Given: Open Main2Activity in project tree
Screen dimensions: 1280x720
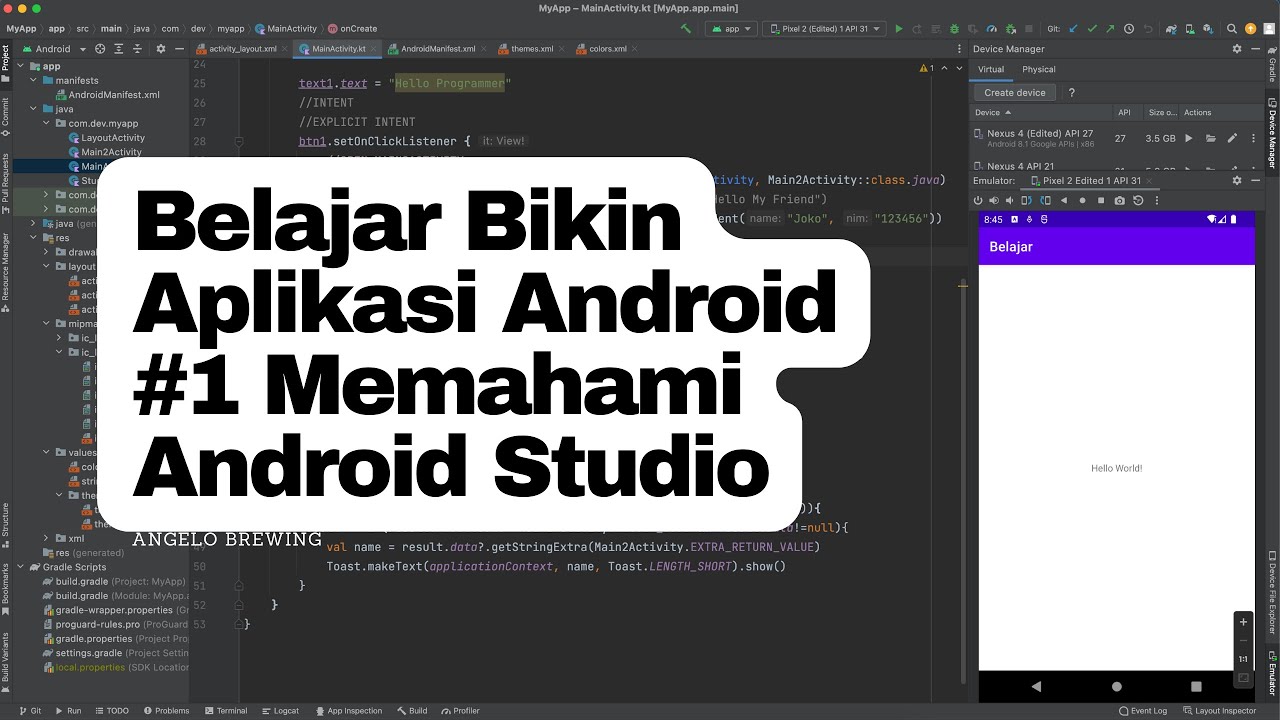Looking at the screenshot, I should [x=105, y=152].
